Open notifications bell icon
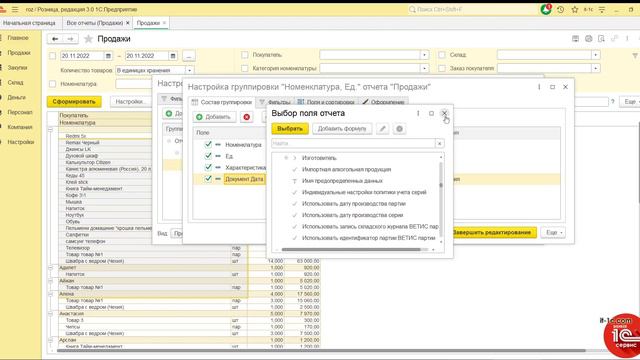The width and height of the screenshot is (640, 360). pyautogui.click(x=546, y=9)
